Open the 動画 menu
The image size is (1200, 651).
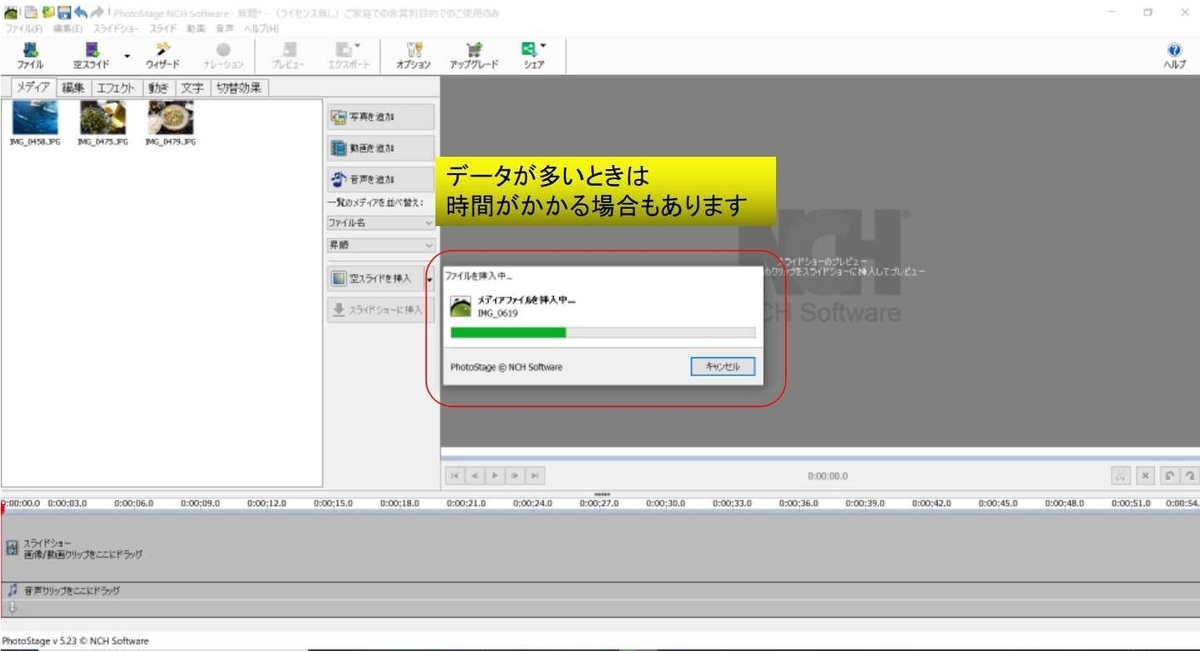pos(196,29)
